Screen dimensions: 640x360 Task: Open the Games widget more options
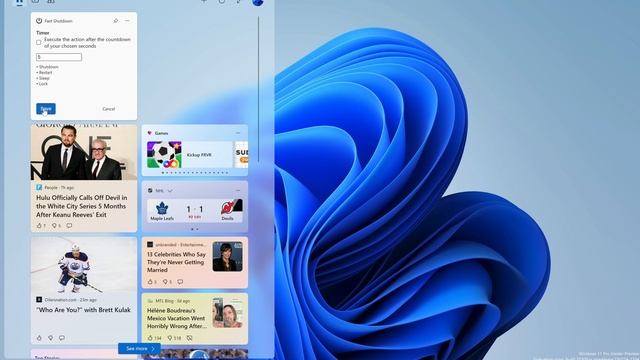click(x=238, y=133)
